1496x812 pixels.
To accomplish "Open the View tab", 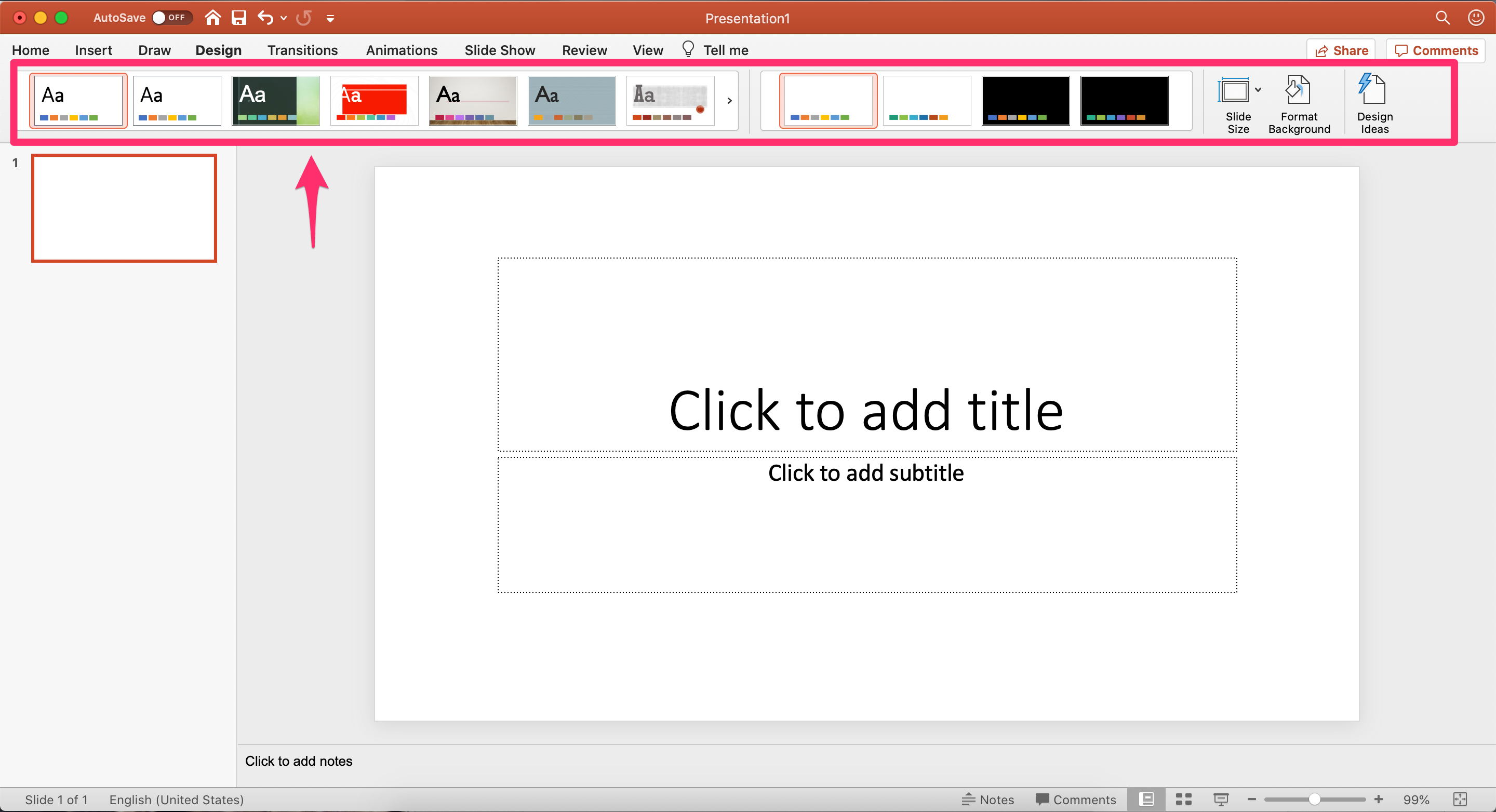I will 647,50.
